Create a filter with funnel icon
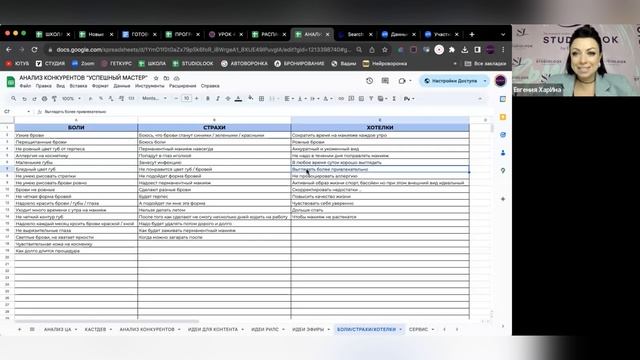This screenshot has height=360, width=640. click(x=371, y=98)
